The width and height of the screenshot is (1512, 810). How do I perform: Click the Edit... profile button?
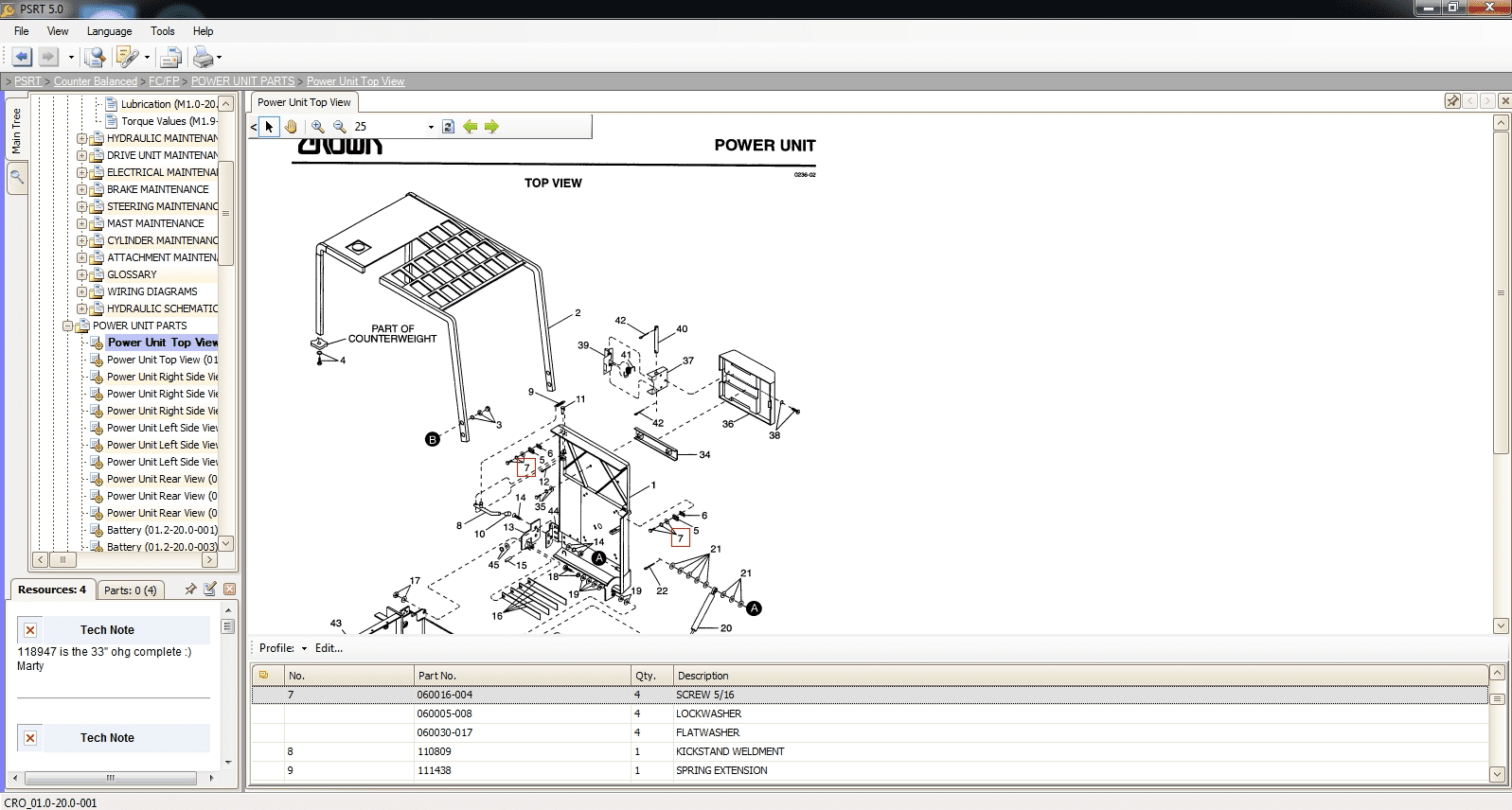329,648
